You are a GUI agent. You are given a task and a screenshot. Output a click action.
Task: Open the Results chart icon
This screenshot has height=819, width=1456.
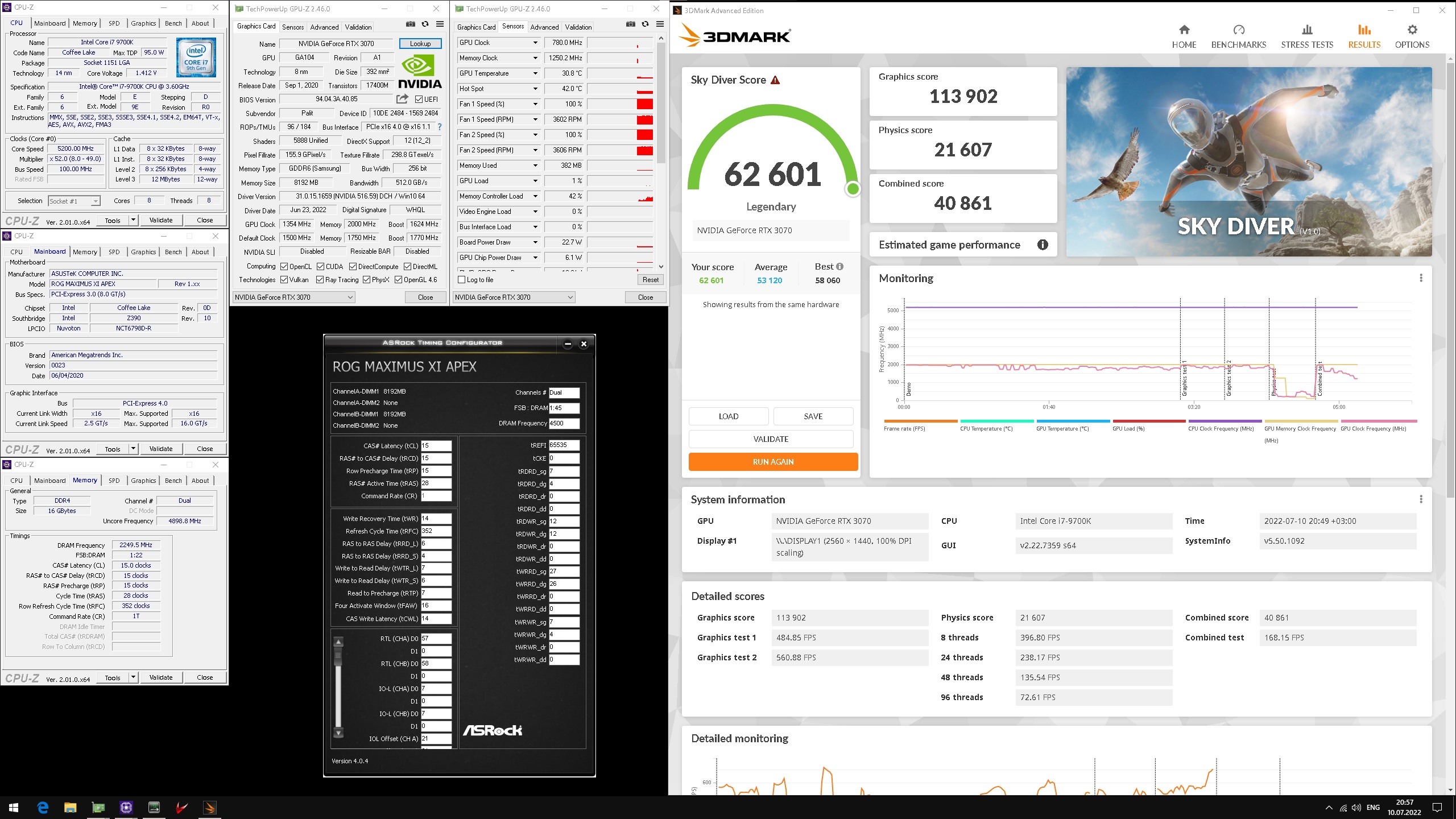click(1364, 30)
